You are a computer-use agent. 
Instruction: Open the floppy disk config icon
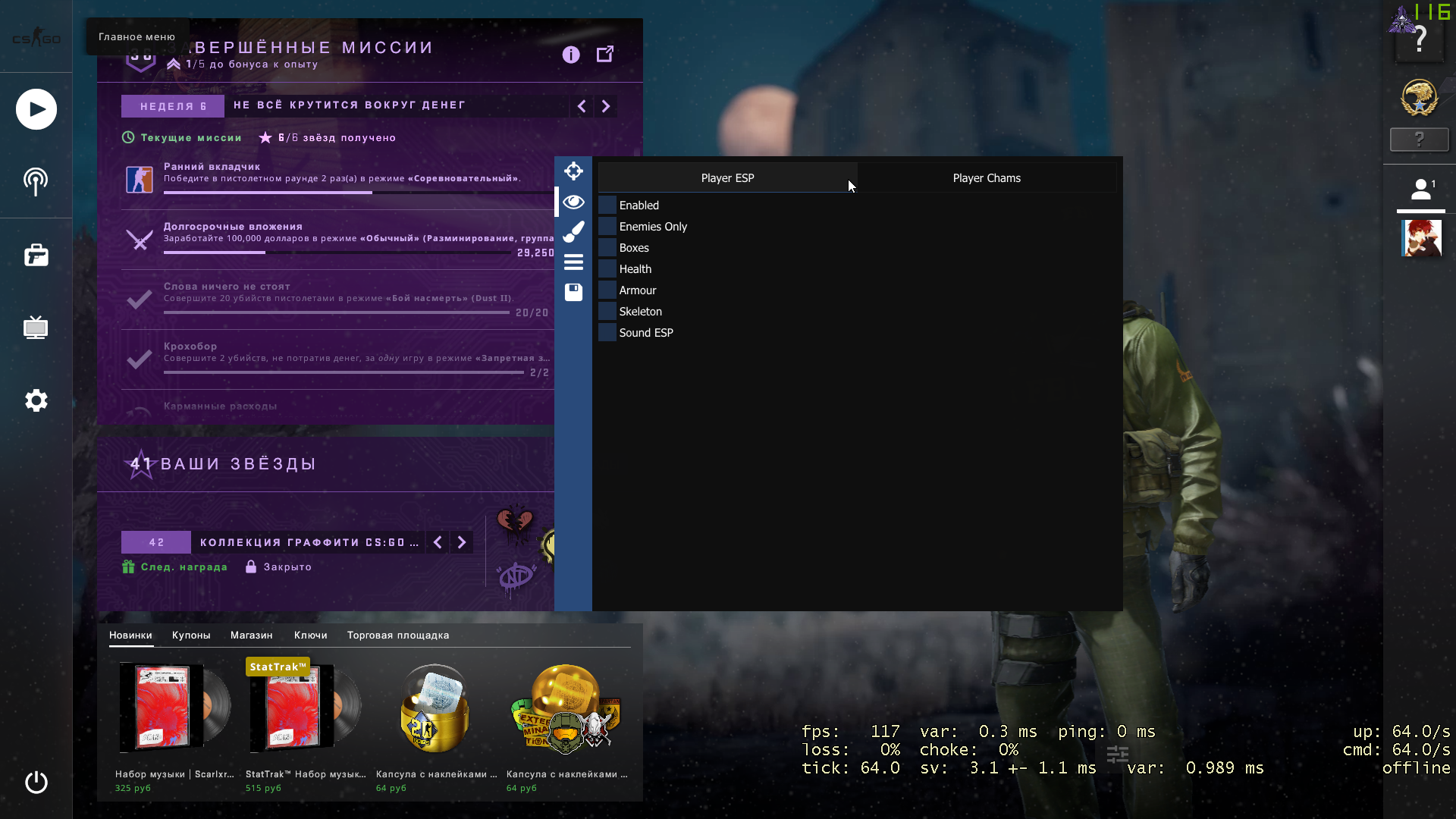[573, 293]
